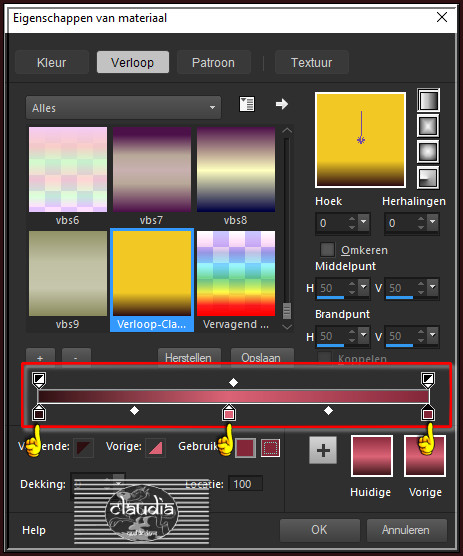Select the right transparency marker above gradient bar

pos(428,379)
